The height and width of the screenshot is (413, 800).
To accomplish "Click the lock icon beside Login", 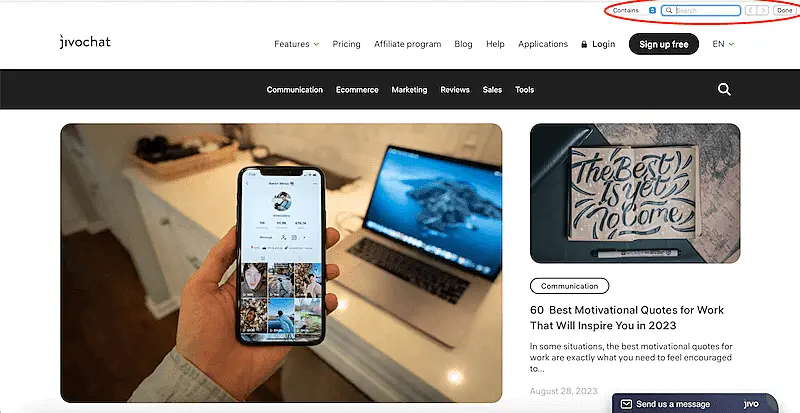I will [584, 44].
